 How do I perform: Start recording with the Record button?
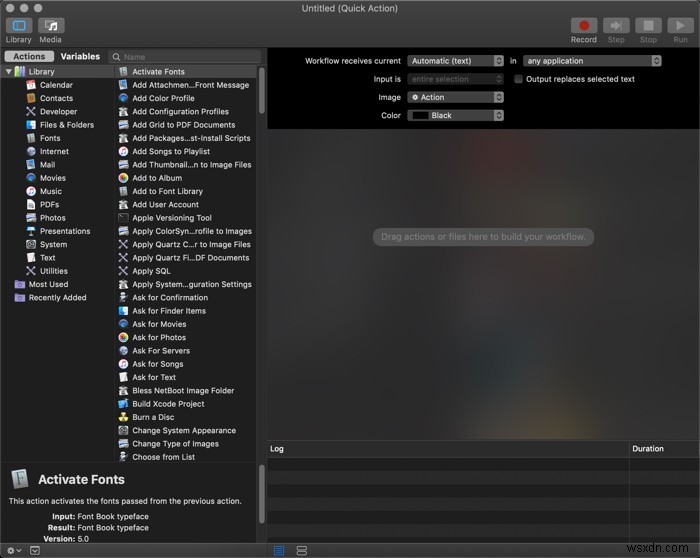click(583, 25)
